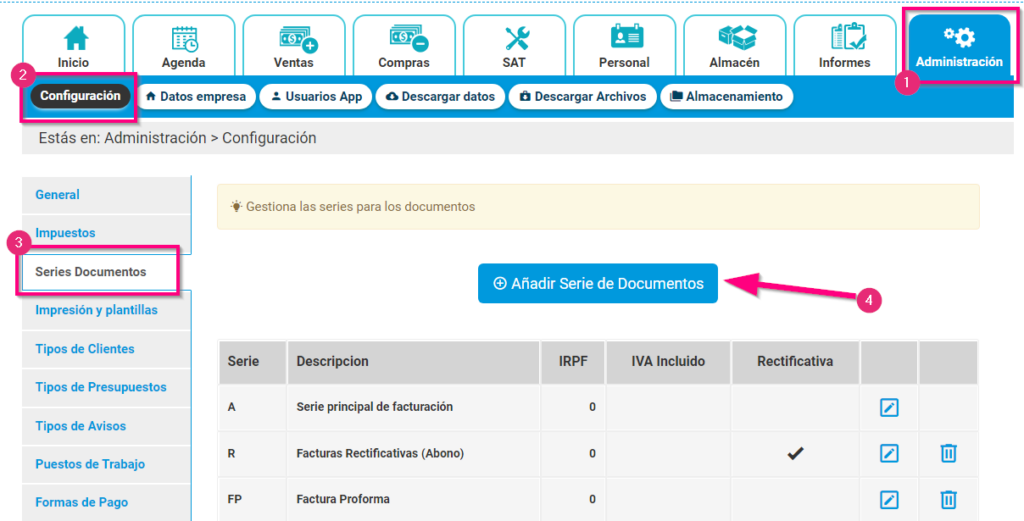Click the Rectificativa column header
This screenshot has height=521, width=1024.
(795, 362)
